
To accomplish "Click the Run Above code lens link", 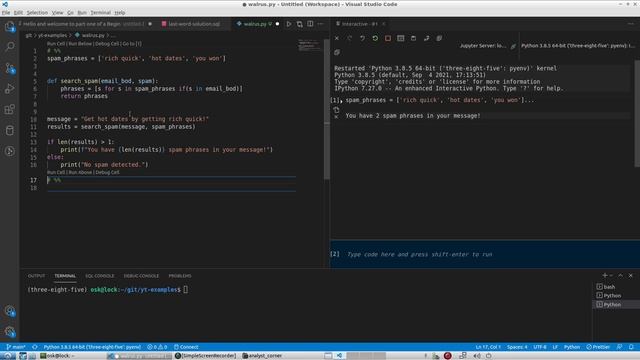I will point(80,172).
